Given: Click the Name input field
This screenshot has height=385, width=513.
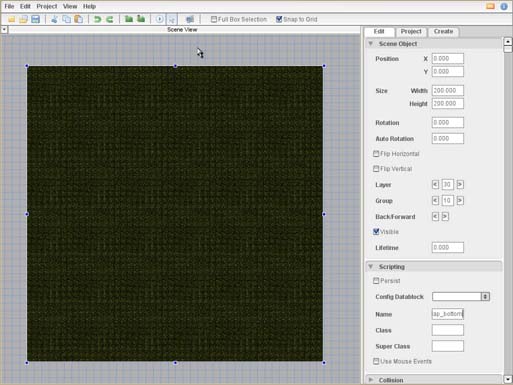Looking at the screenshot, I should 448,314.
